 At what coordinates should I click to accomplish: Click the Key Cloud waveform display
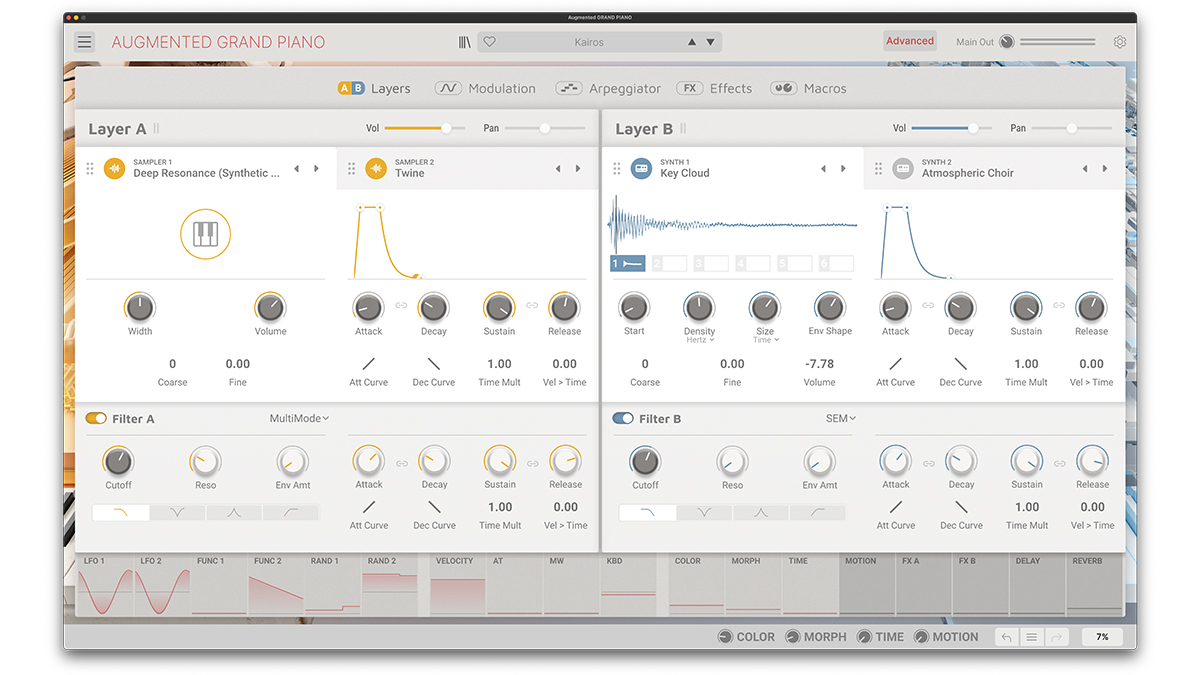tap(733, 225)
